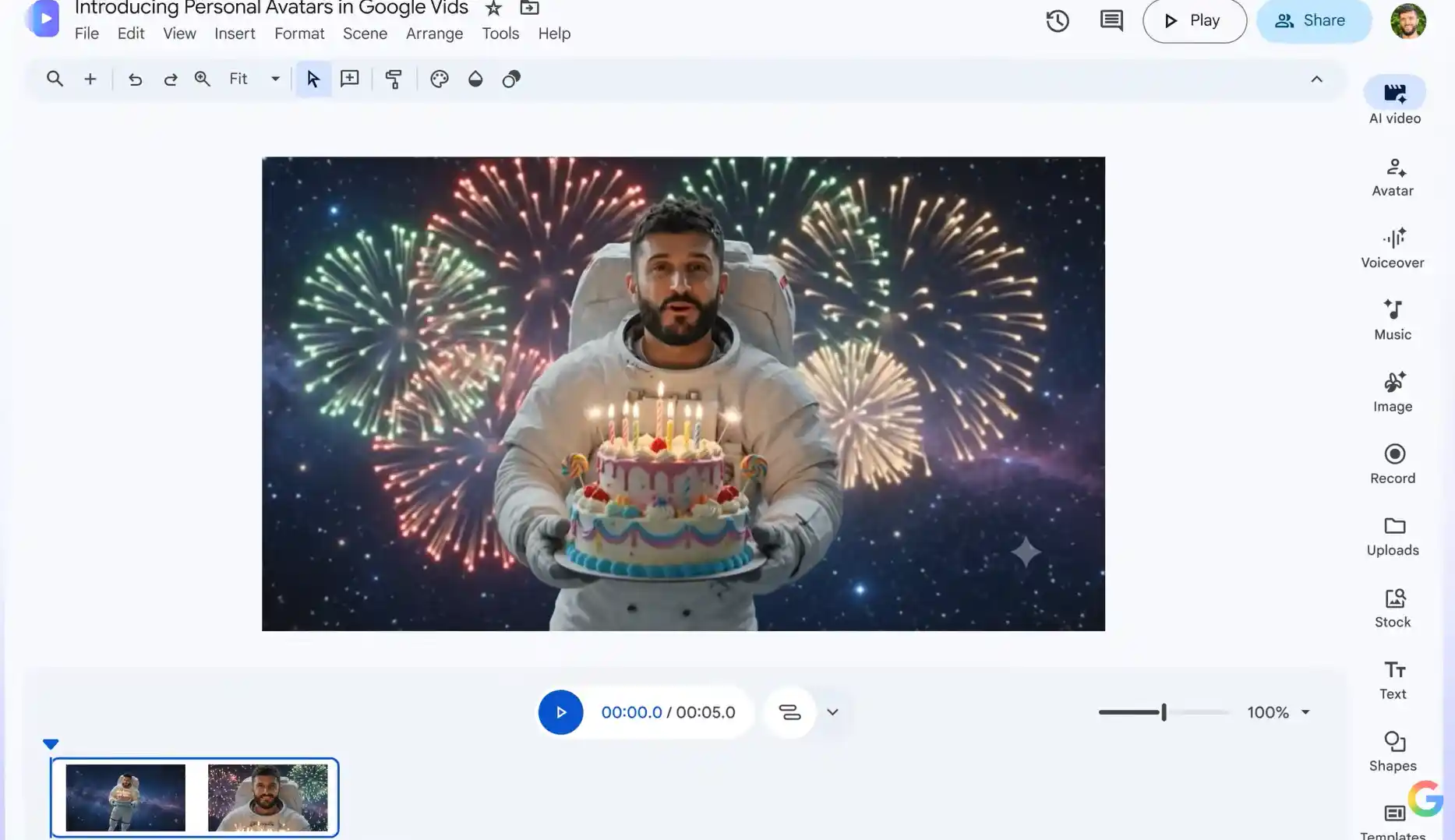Redo the last action
The image size is (1455, 840).
(170, 79)
